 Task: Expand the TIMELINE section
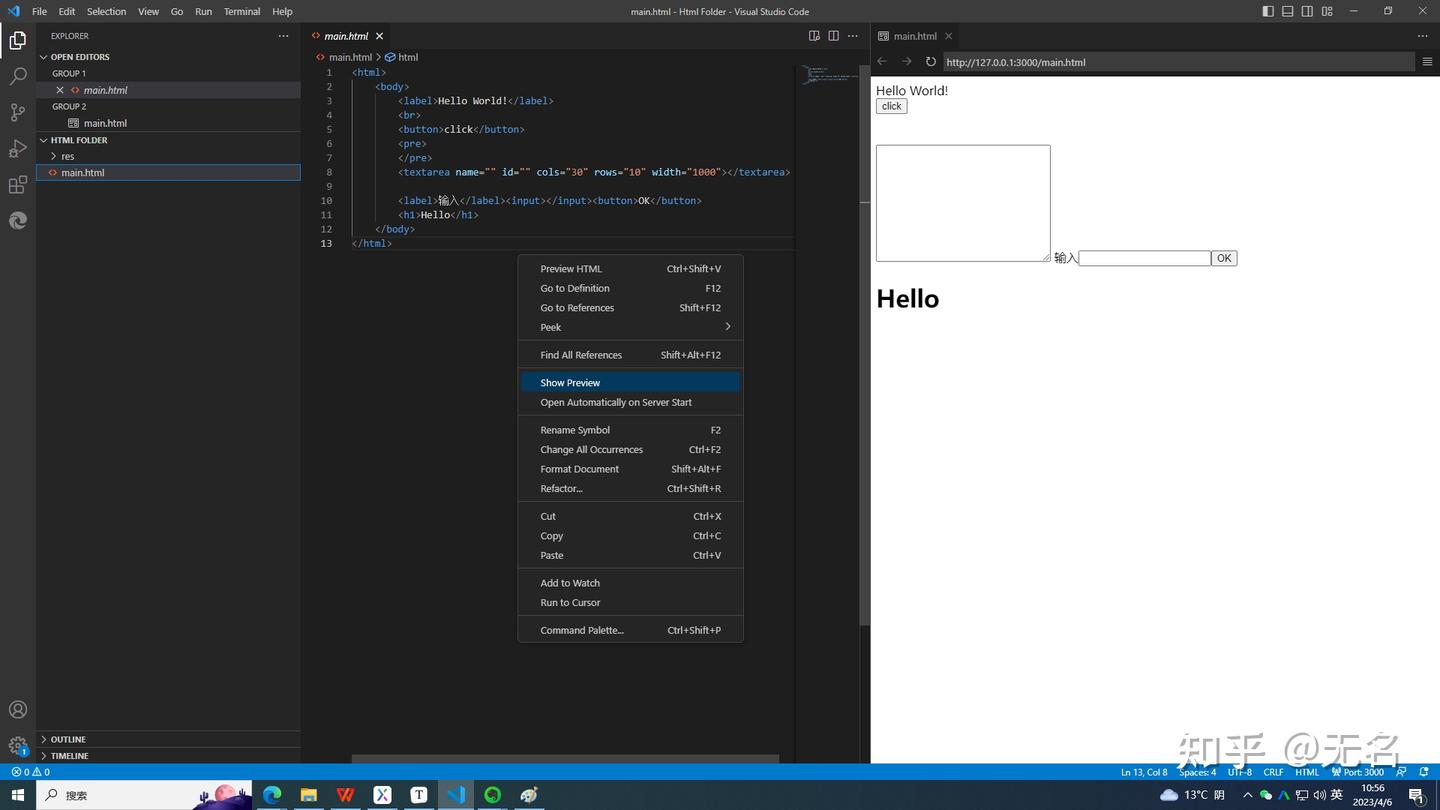pyautogui.click(x=69, y=756)
